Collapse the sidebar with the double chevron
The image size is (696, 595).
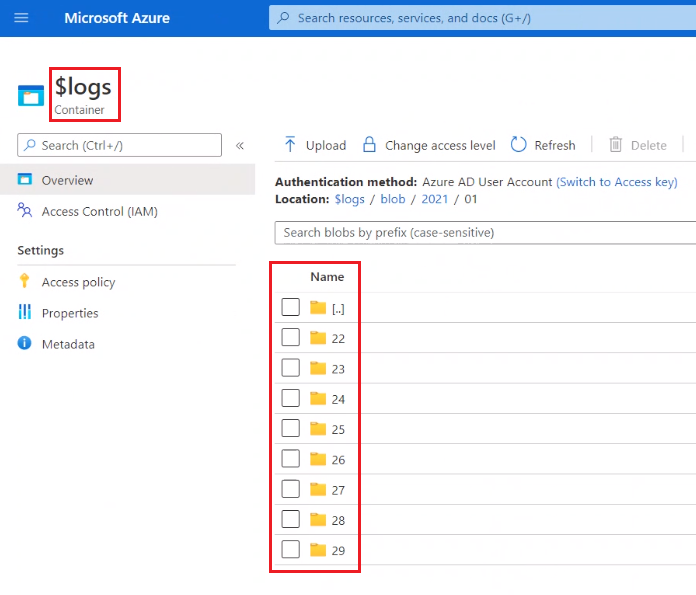tap(240, 146)
